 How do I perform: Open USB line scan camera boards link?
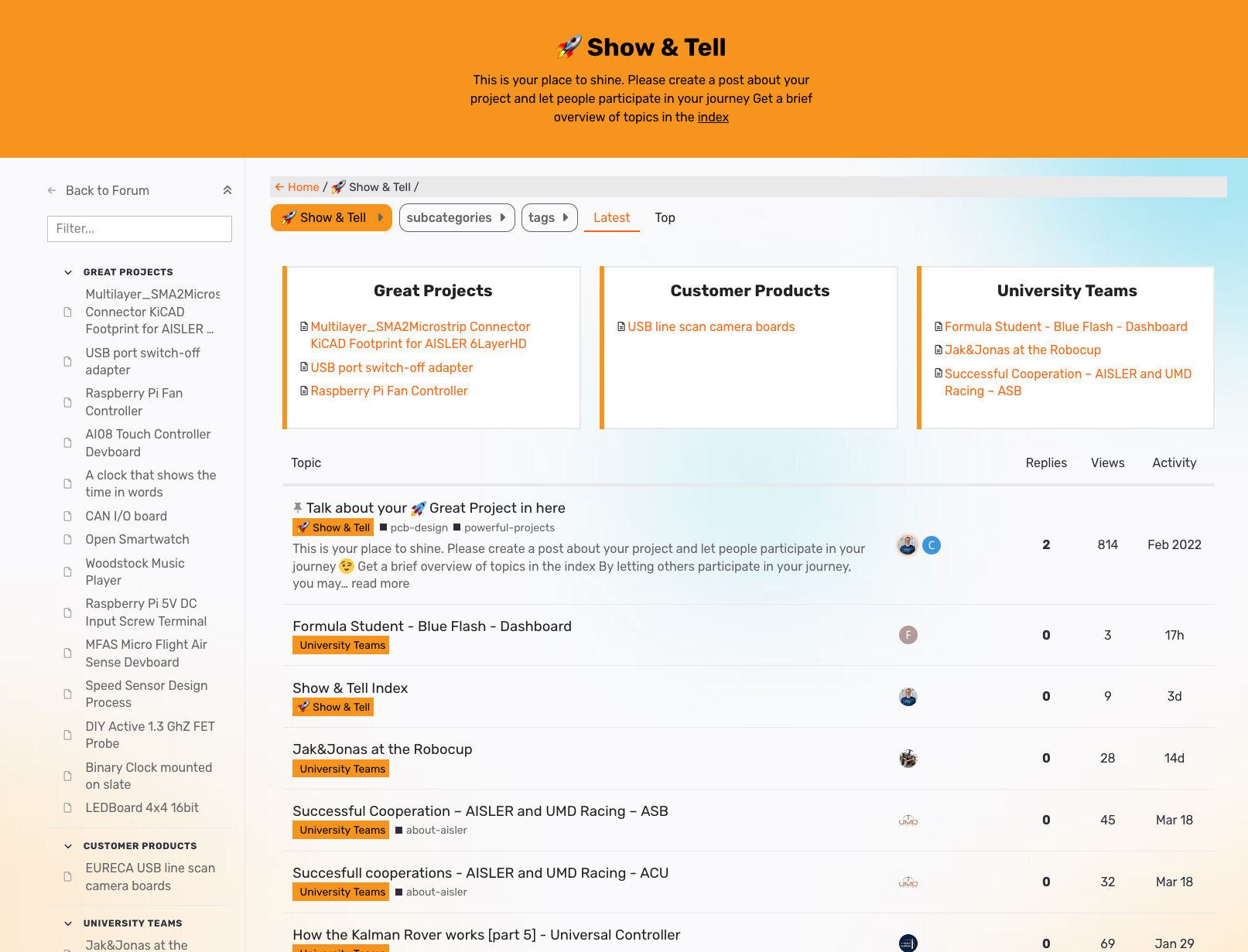pyautogui.click(x=711, y=326)
